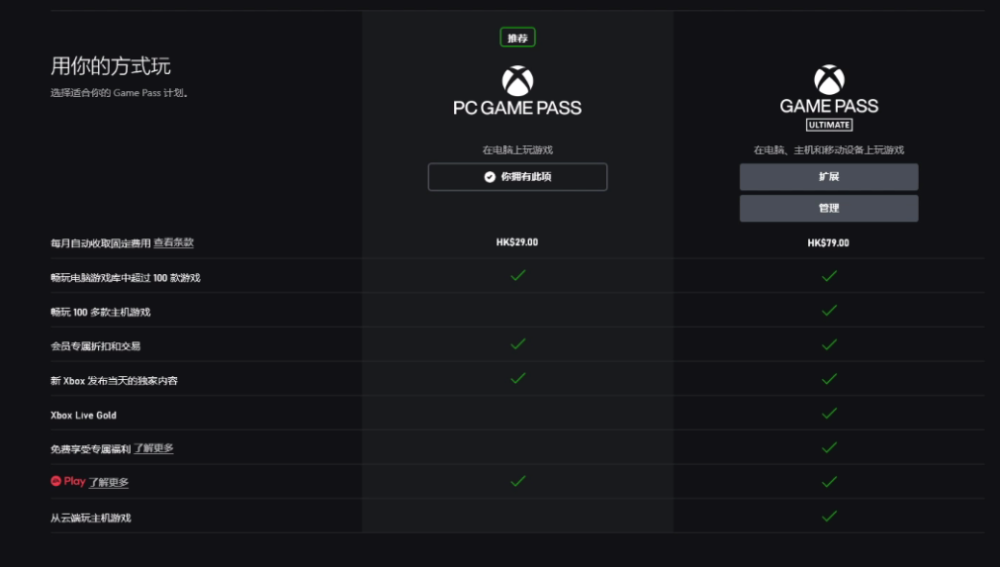Image resolution: width=1000 pixels, height=567 pixels.
Task: Click PC Game Pass checkmark for 会员专属折扣和交易
Action: pos(517,344)
